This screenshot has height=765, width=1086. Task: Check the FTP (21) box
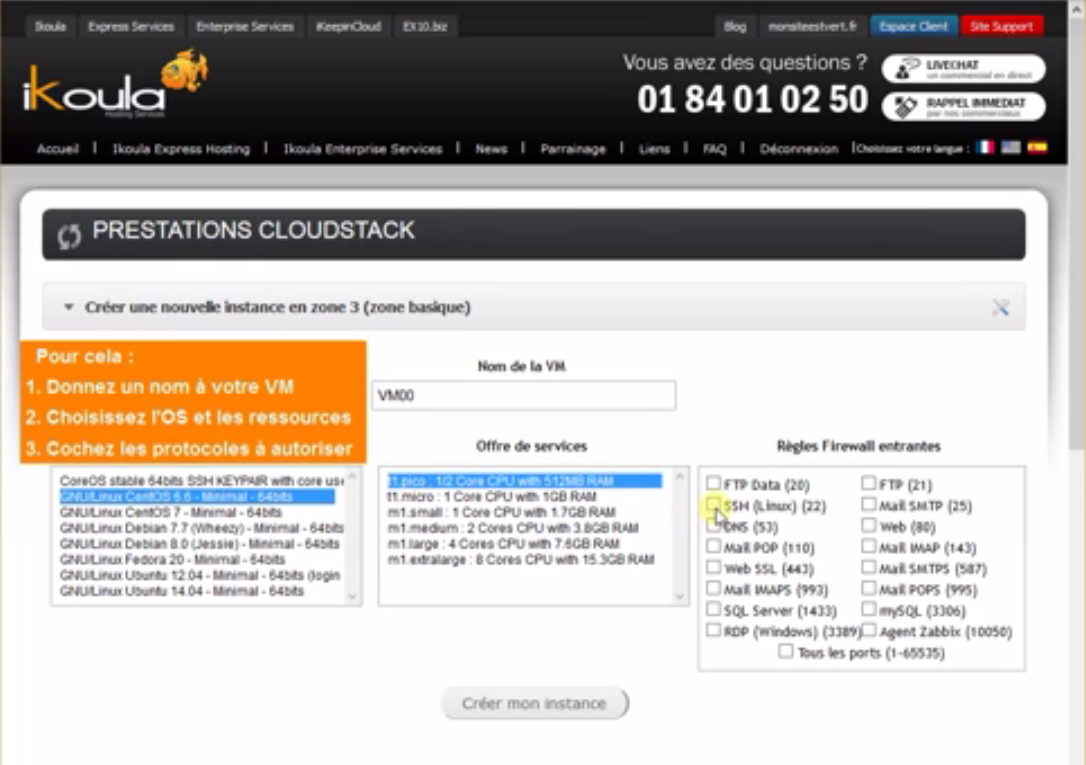pos(869,483)
